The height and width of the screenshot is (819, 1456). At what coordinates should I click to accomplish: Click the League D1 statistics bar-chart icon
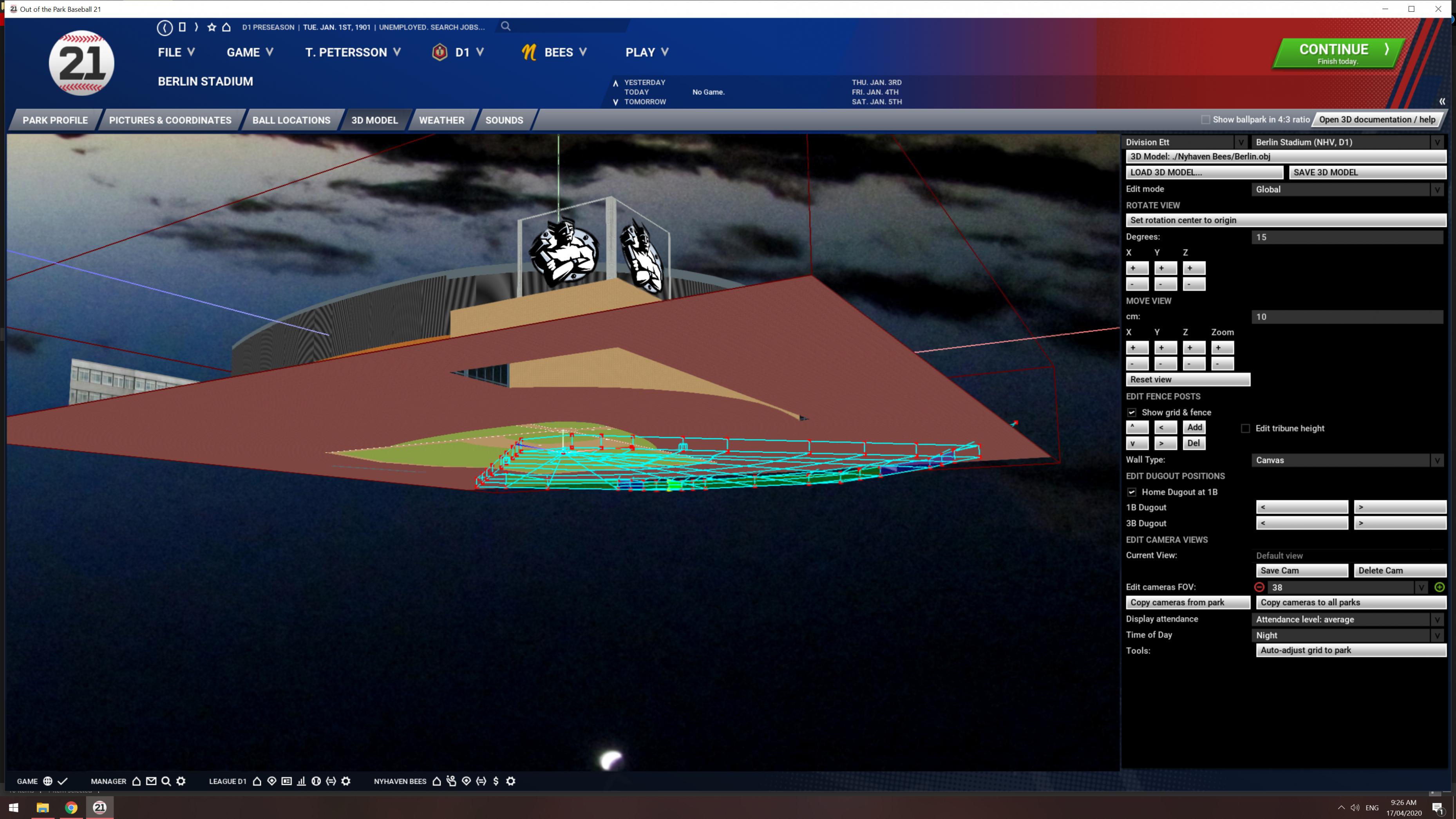pyautogui.click(x=301, y=781)
